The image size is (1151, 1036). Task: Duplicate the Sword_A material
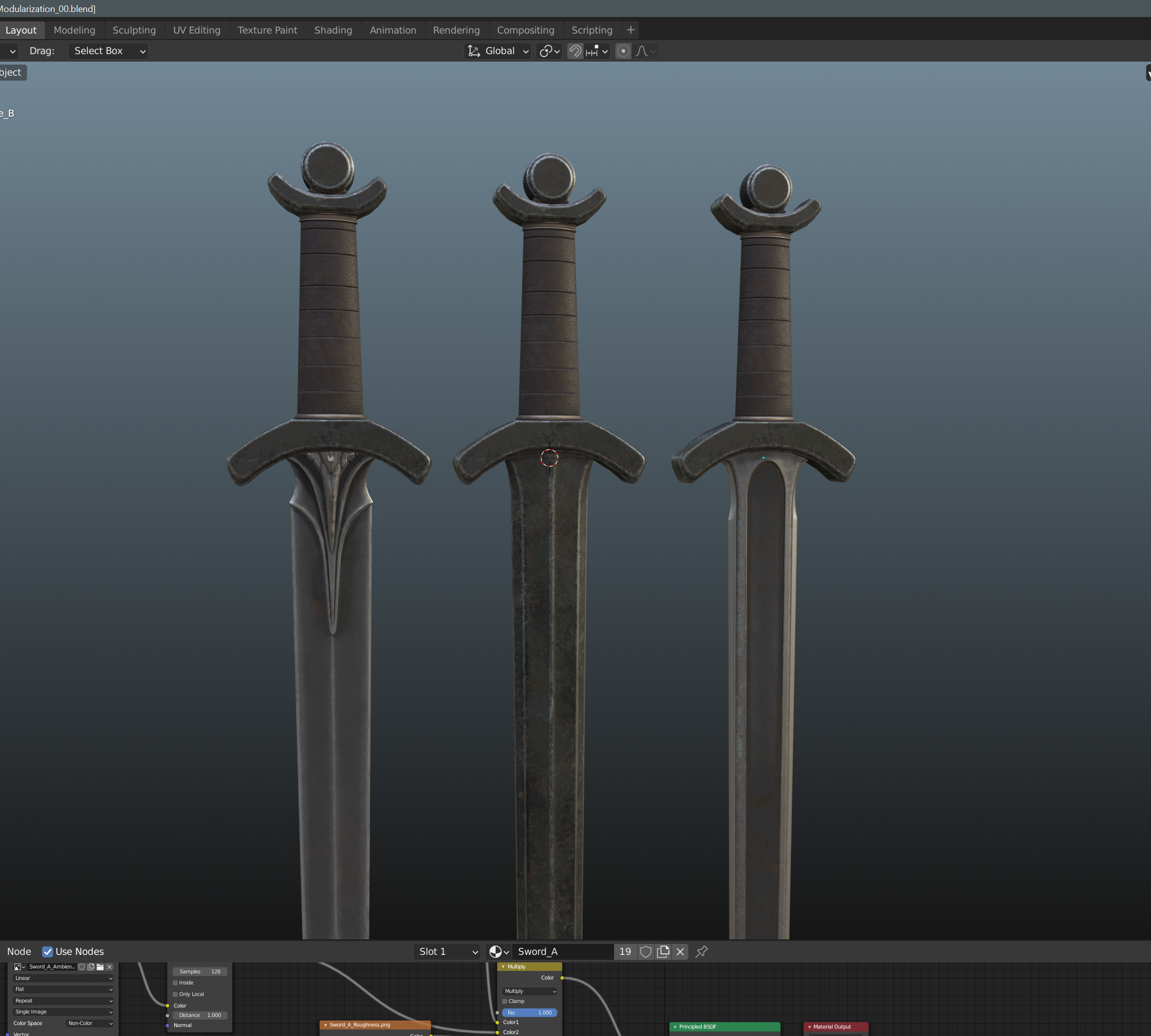point(663,952)
